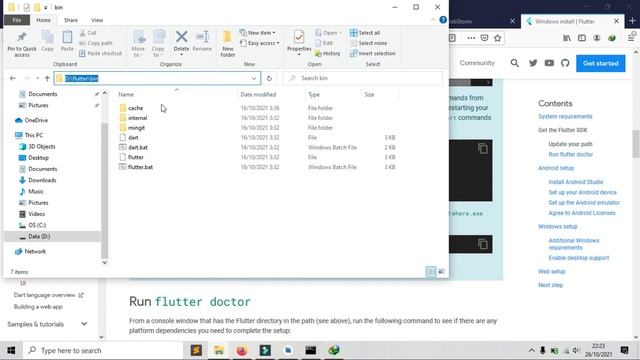Open Flutter's YouTube icon link
This screenshot has width=640, height=360.
(x=549, y=63)
